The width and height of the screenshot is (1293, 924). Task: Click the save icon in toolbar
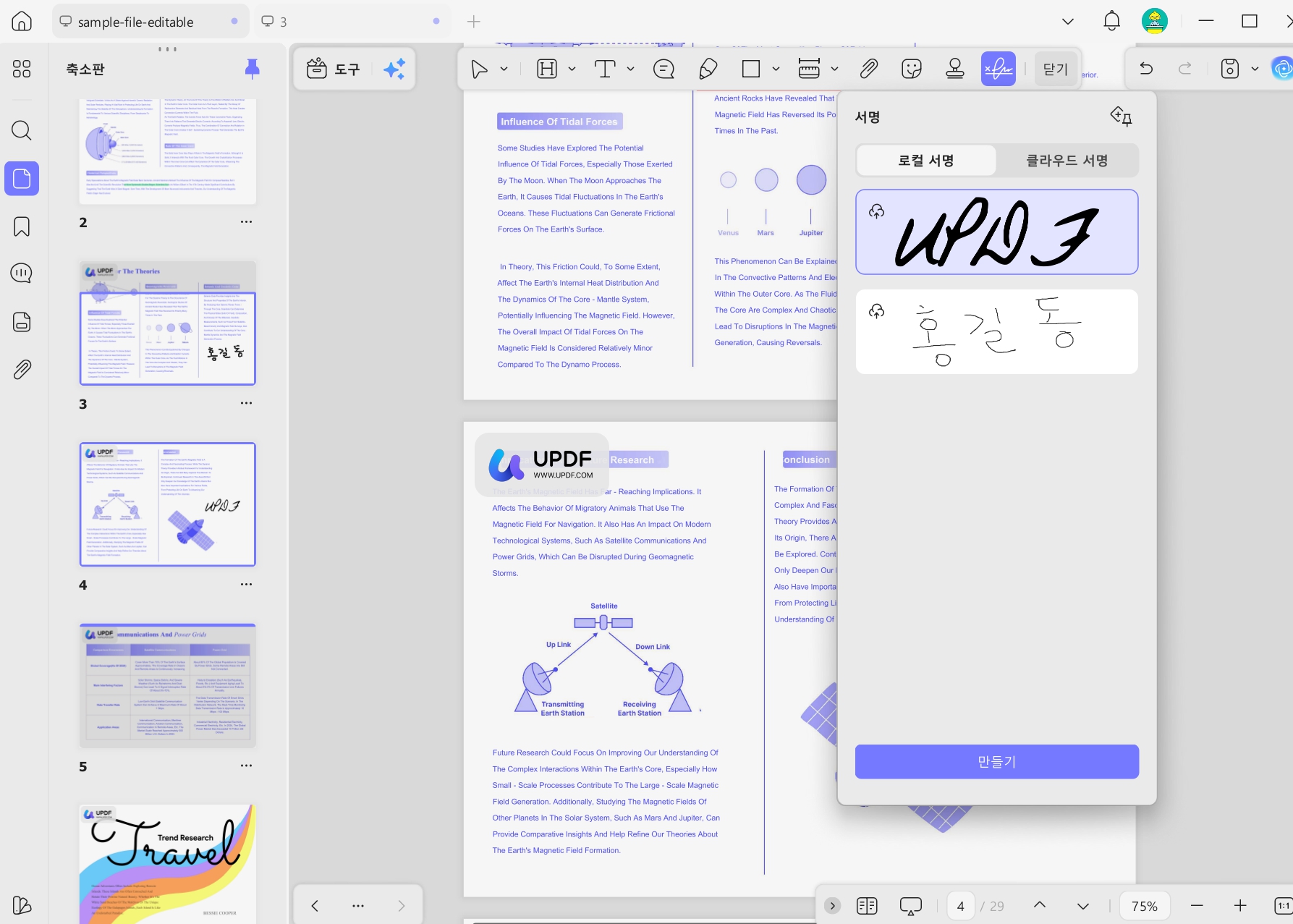click(x=1230, y=69)
